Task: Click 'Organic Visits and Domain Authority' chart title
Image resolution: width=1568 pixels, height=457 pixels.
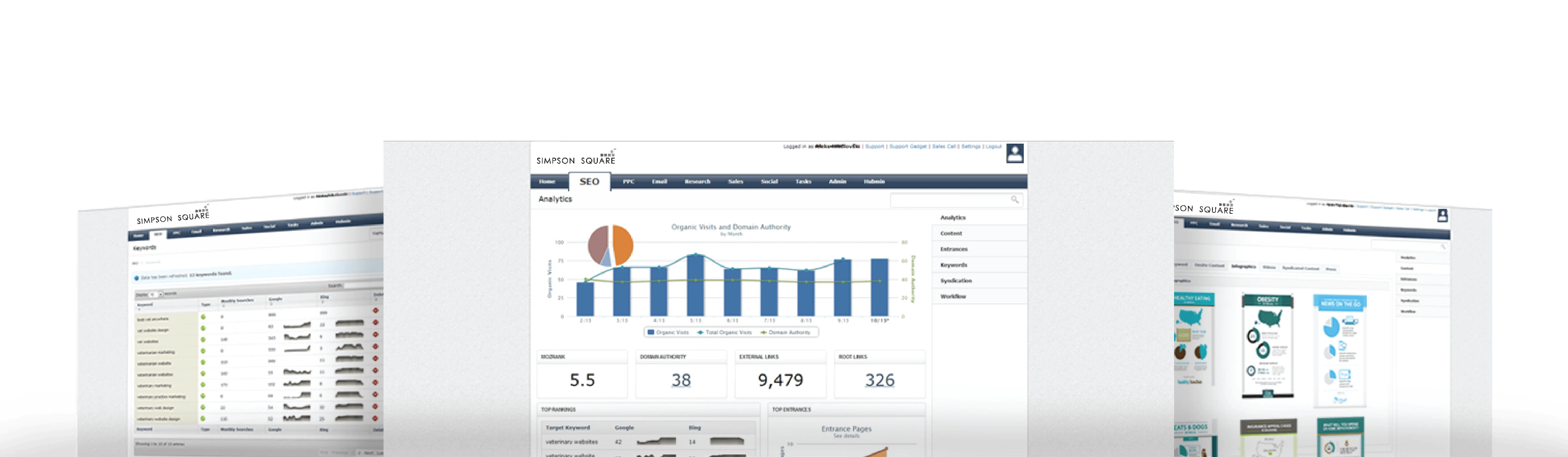Action: 730,227
